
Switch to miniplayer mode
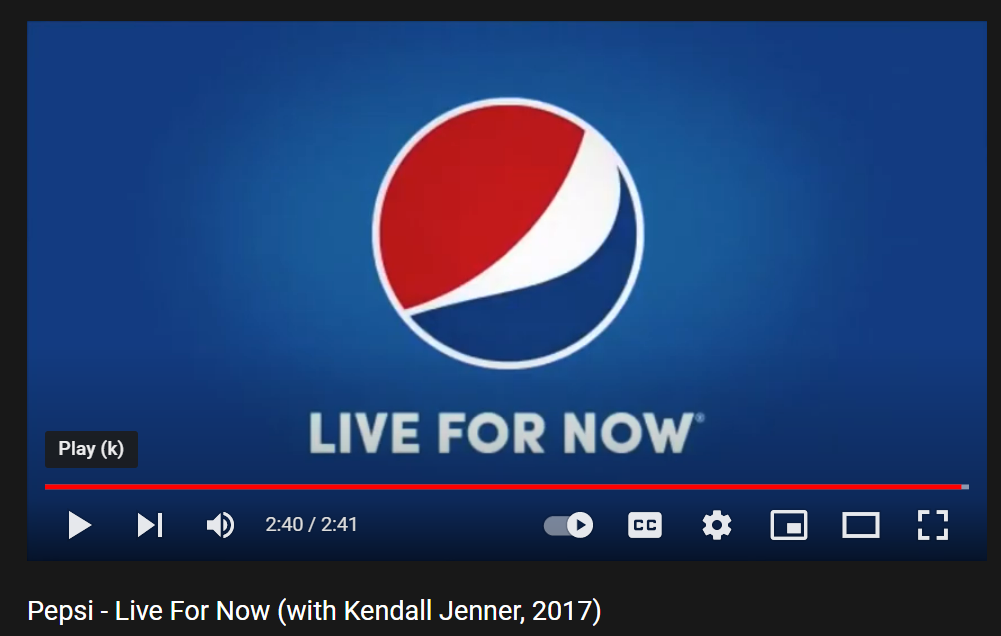[x=789, y=525]
